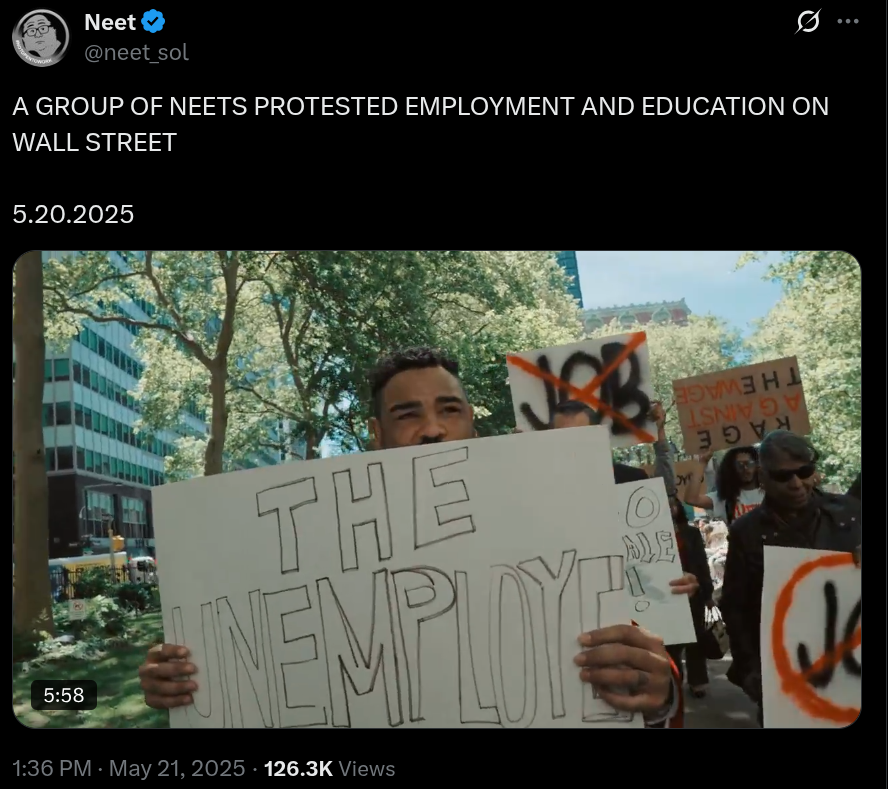Click the May 21, 2025 post date
This screenshot has width=888, height=789.
click(177, 769)
